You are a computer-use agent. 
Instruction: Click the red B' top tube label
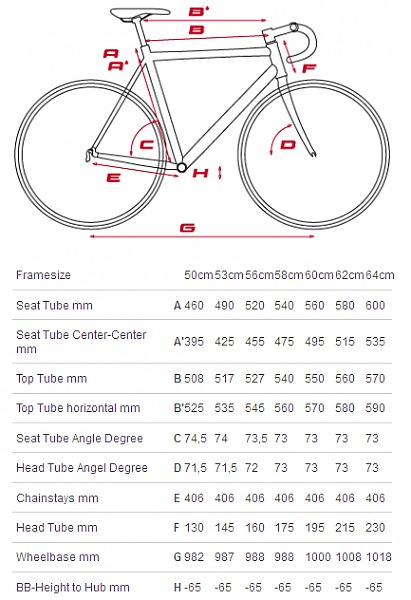point(199,11)
